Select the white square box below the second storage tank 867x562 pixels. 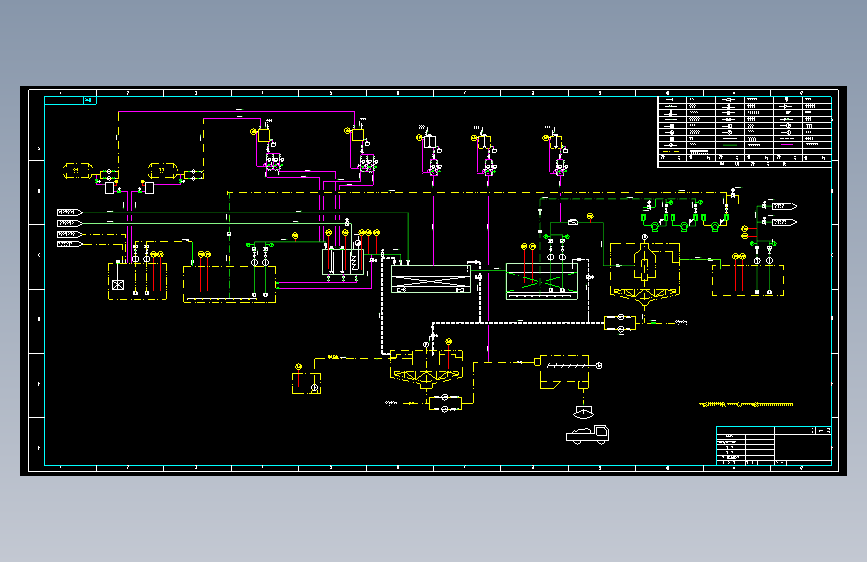(x=149, y=188)
